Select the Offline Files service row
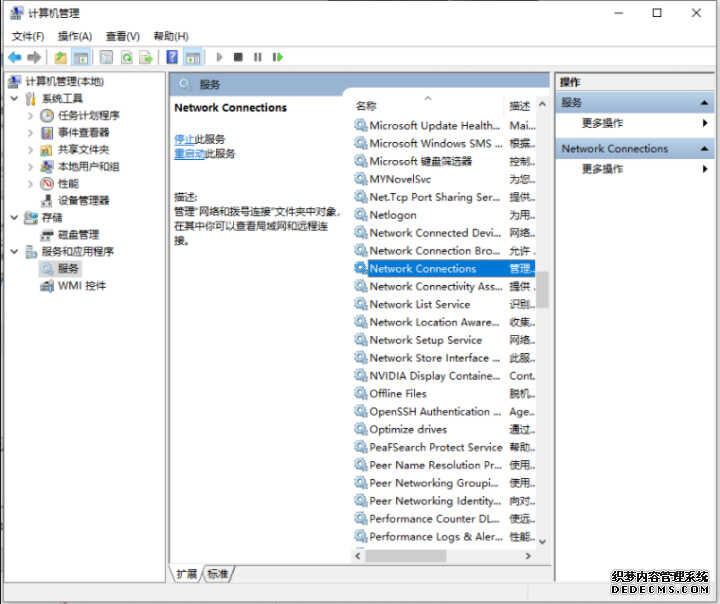 [x=444, y=394]
